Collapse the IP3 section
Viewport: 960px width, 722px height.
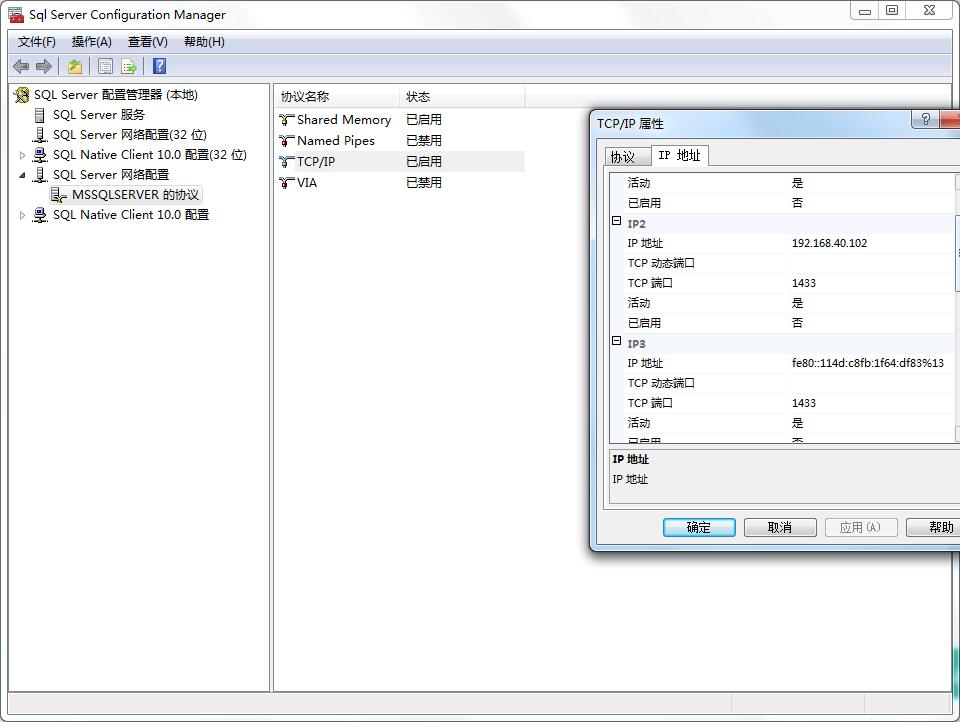click(617, 342)
